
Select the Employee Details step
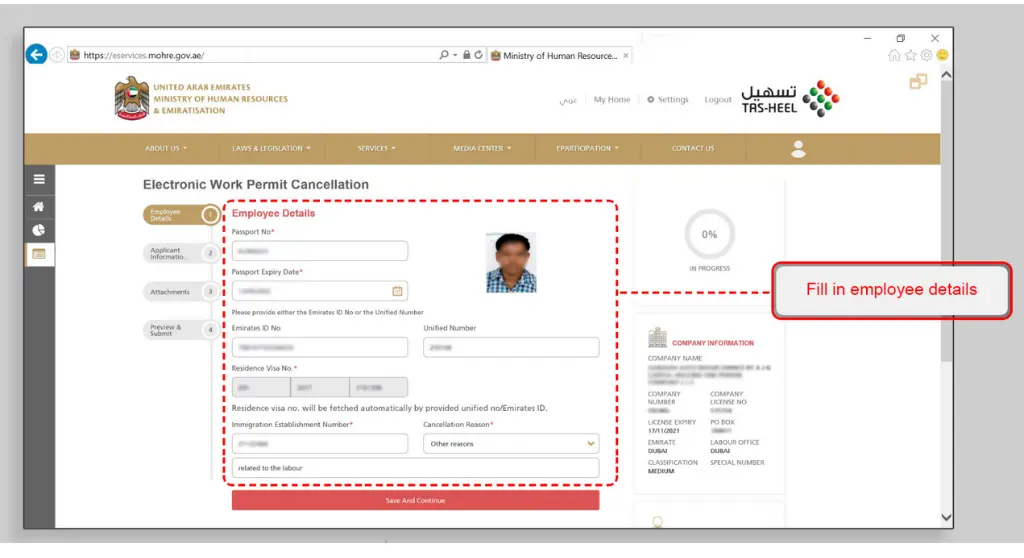(181, 215)
